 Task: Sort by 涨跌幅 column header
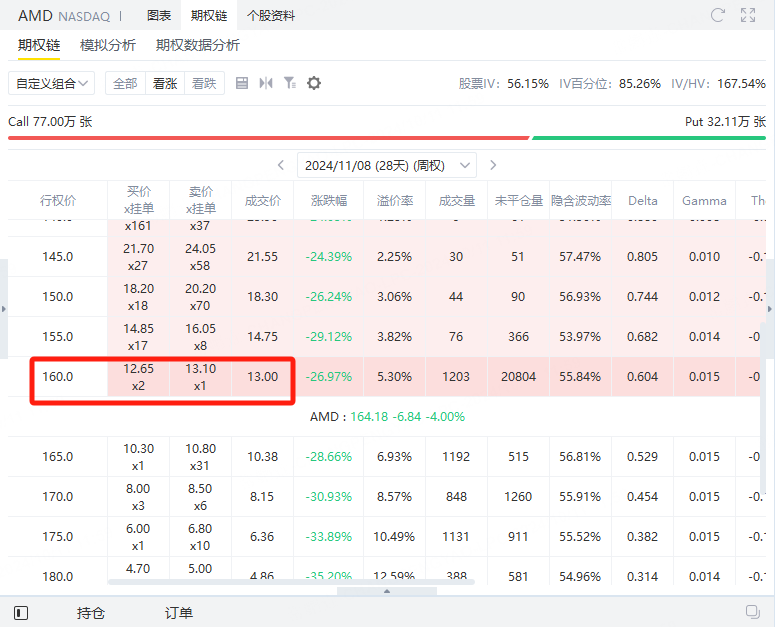329,200
